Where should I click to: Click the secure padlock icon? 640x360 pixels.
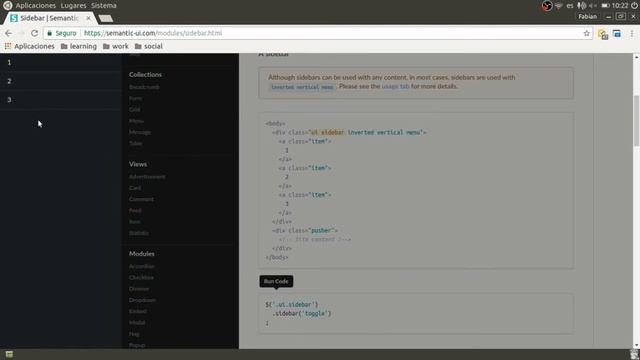pos(50,33)
